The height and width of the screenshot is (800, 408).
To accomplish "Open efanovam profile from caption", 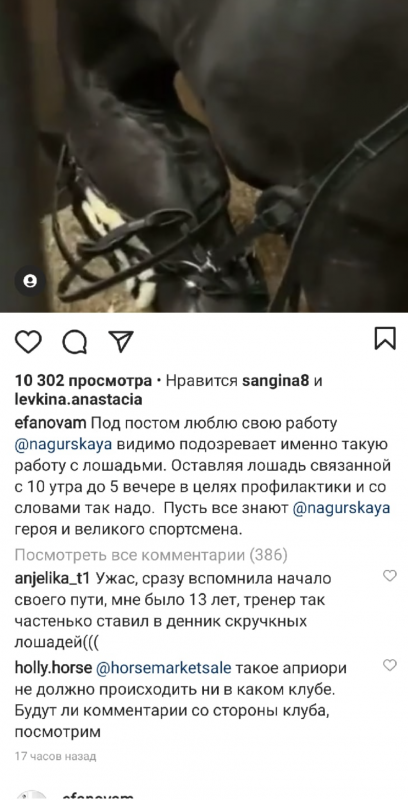I will (x=51, y=423).
